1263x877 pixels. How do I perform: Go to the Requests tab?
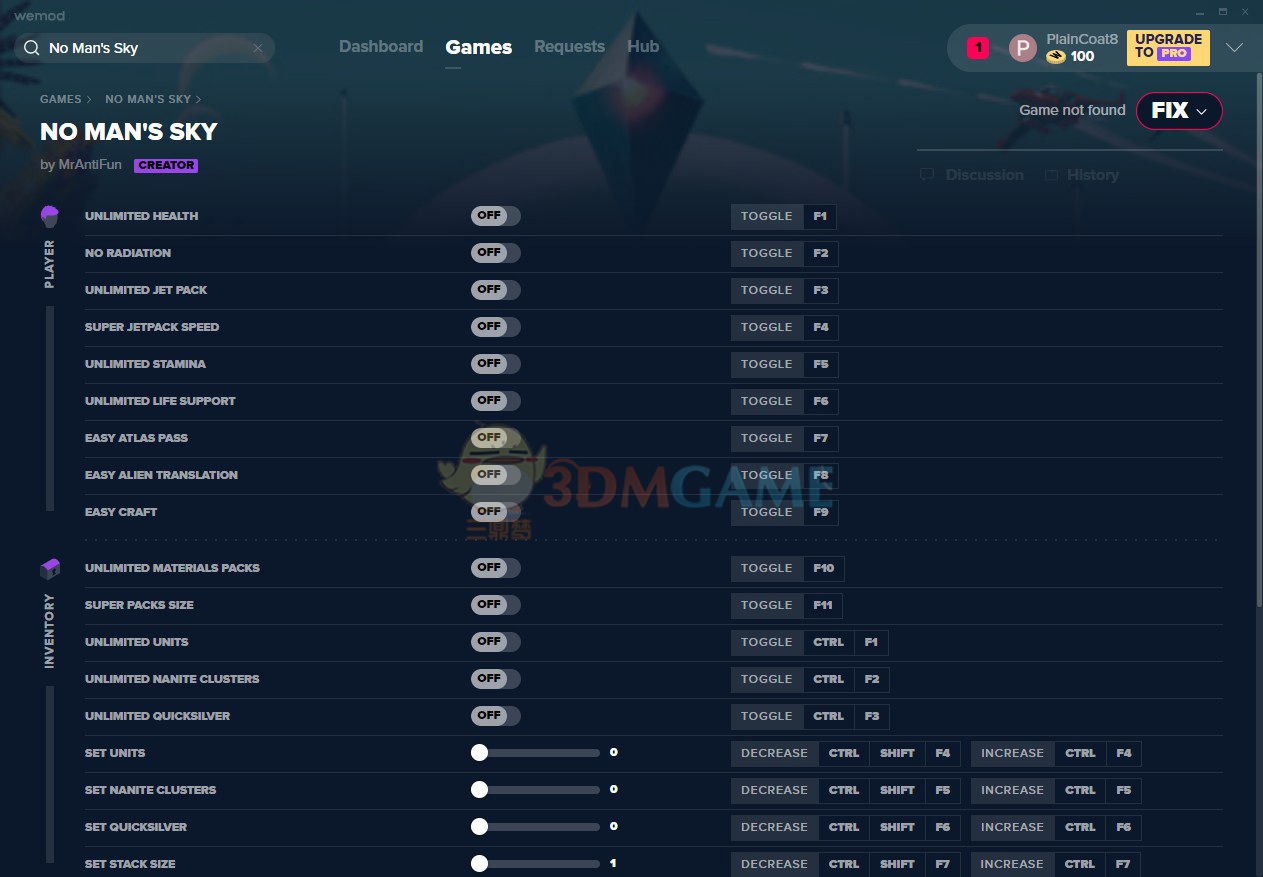coord(569,47)
